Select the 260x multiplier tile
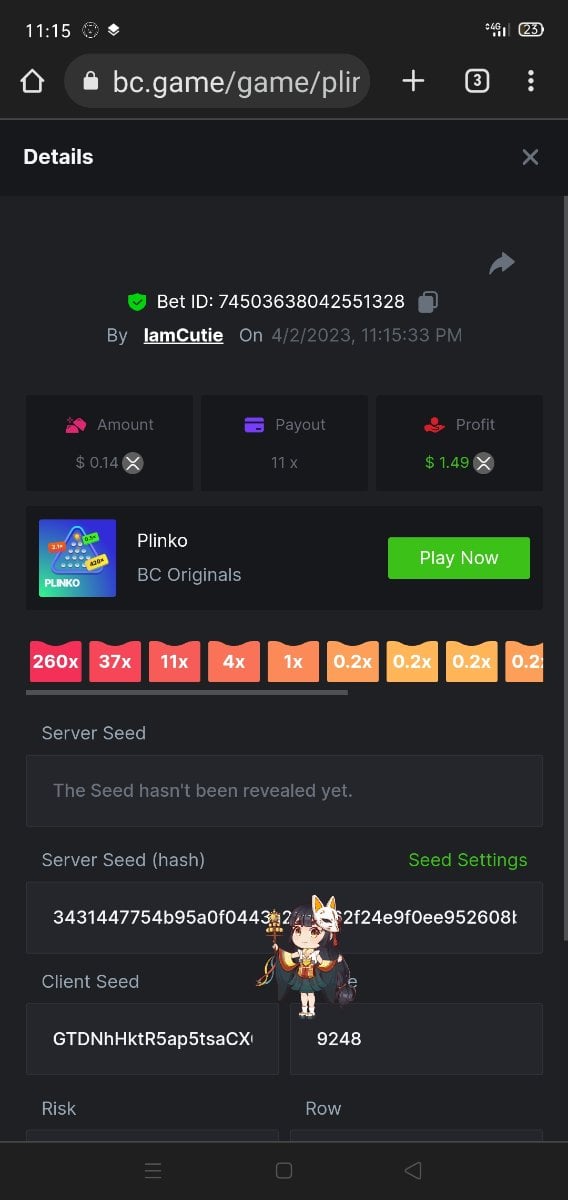Image resolution: width=568 pixels, height=1200 pixels. point(55,662)
